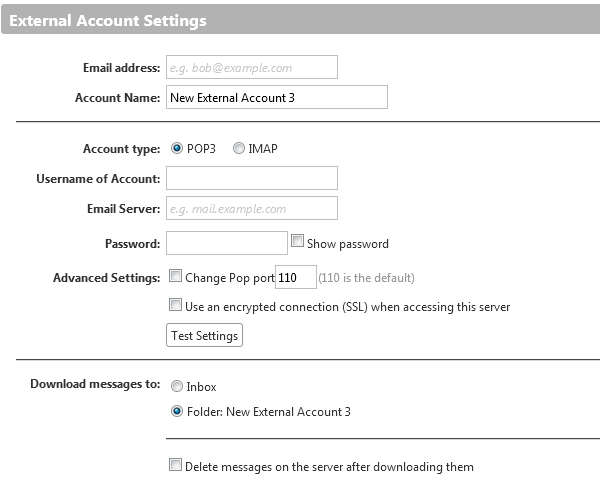
Task: Click the Email Server input field
Action: pyautogui.click(x=251, y=208)
